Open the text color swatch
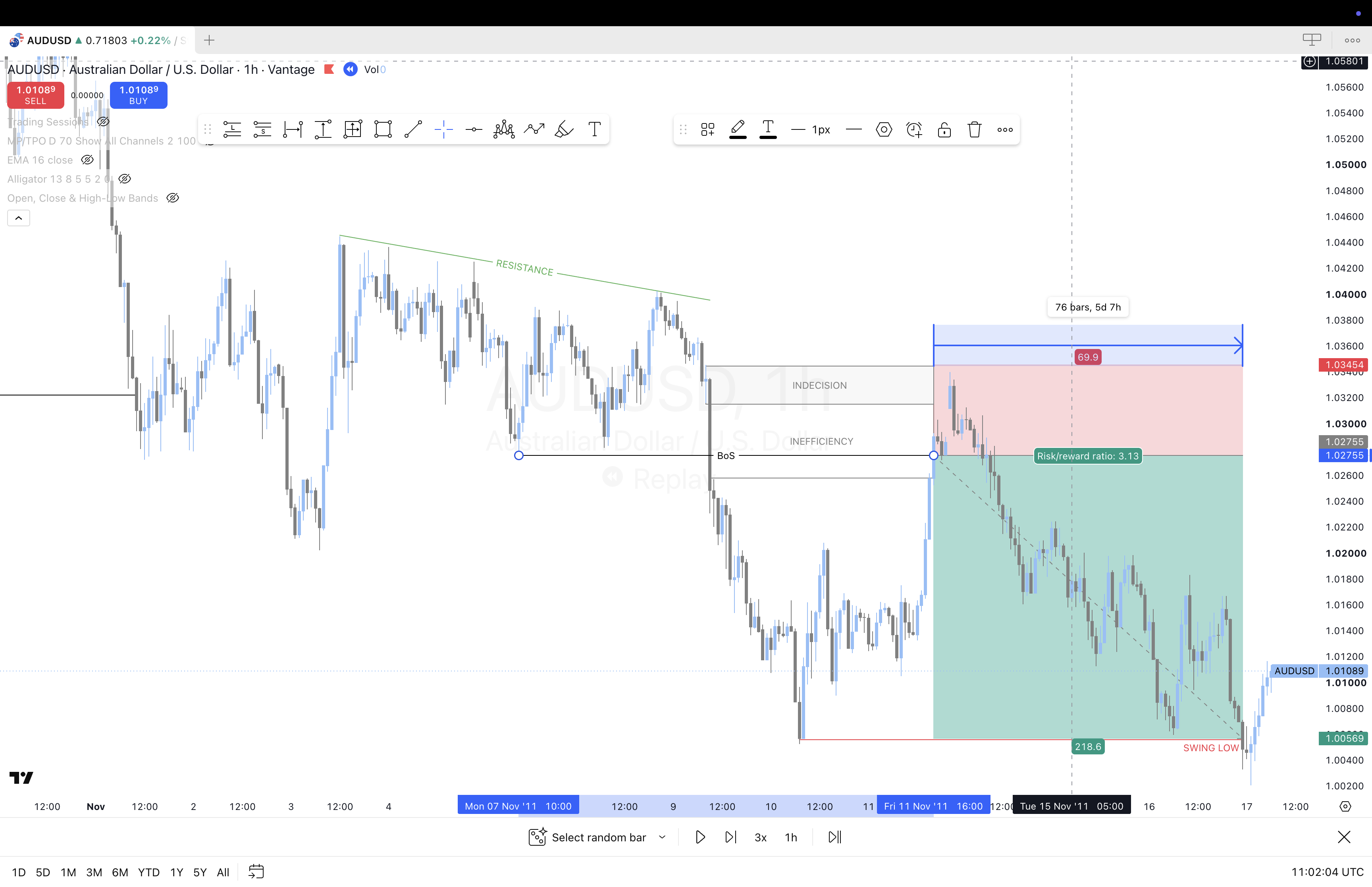This screenshot has height=887, width=1372. click(x=768, y=129)
